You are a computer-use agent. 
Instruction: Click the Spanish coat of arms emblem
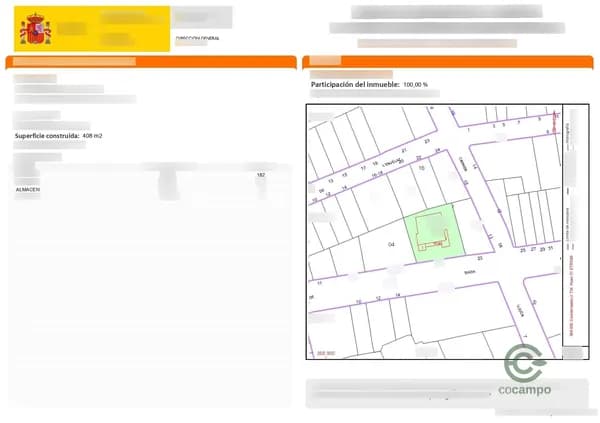pos(37,30)
